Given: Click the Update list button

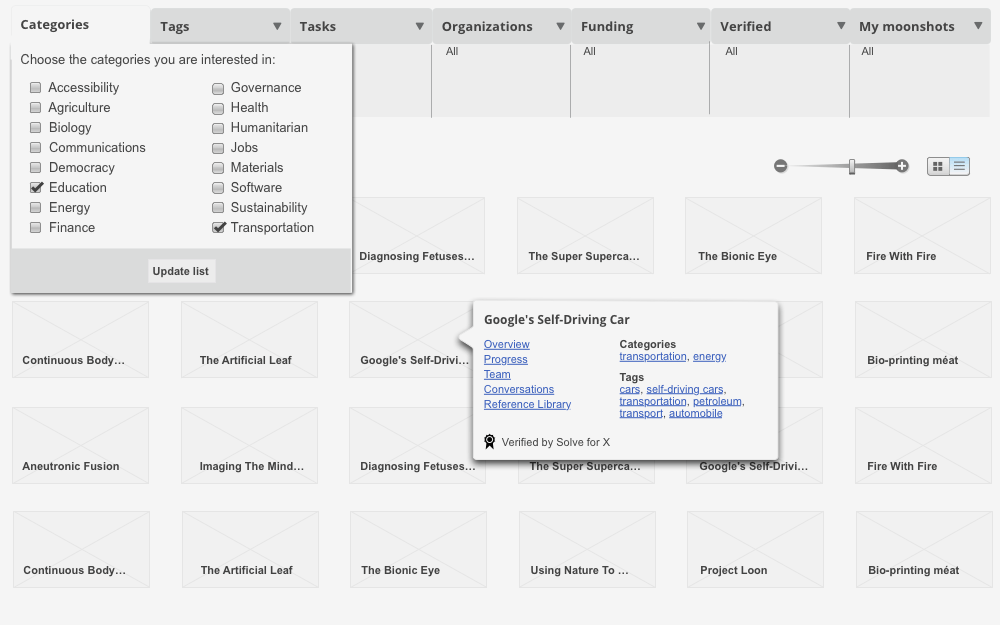Looking at the screenshot, I should (181, 270).
